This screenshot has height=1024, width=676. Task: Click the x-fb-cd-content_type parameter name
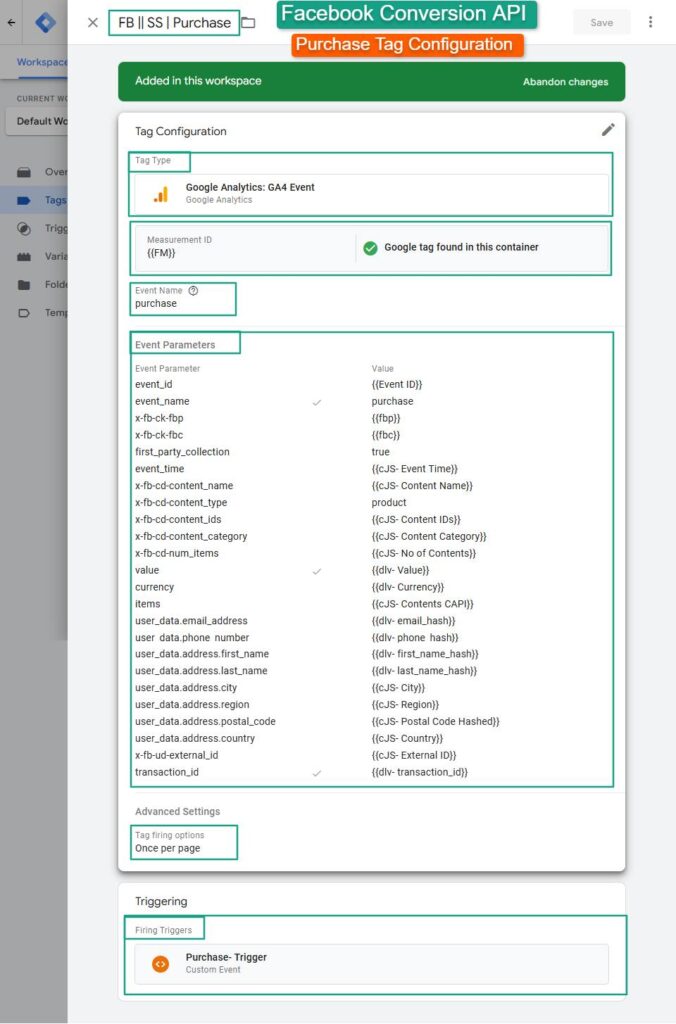click(181, 503)
